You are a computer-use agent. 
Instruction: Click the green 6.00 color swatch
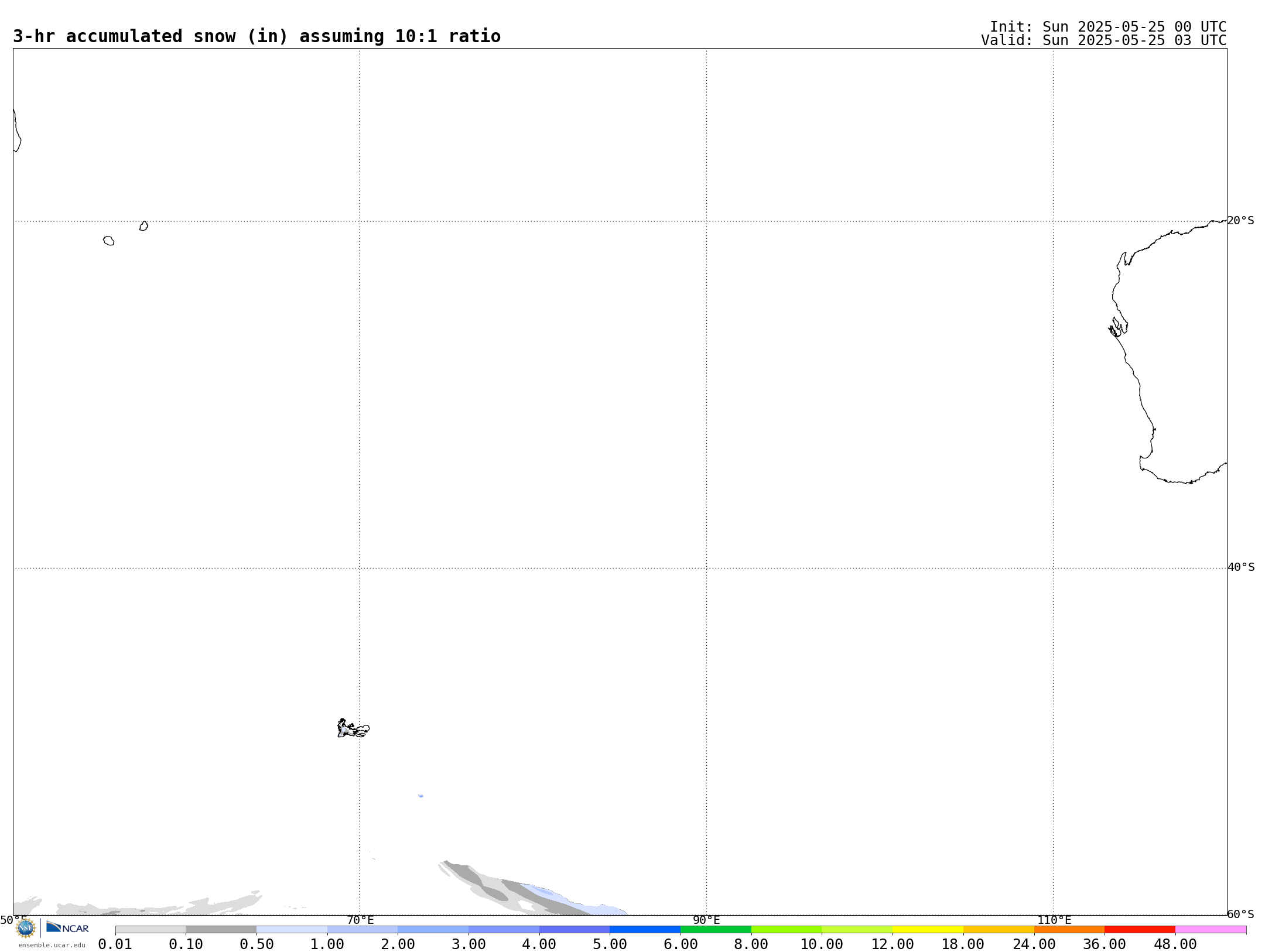coord(716,930)
